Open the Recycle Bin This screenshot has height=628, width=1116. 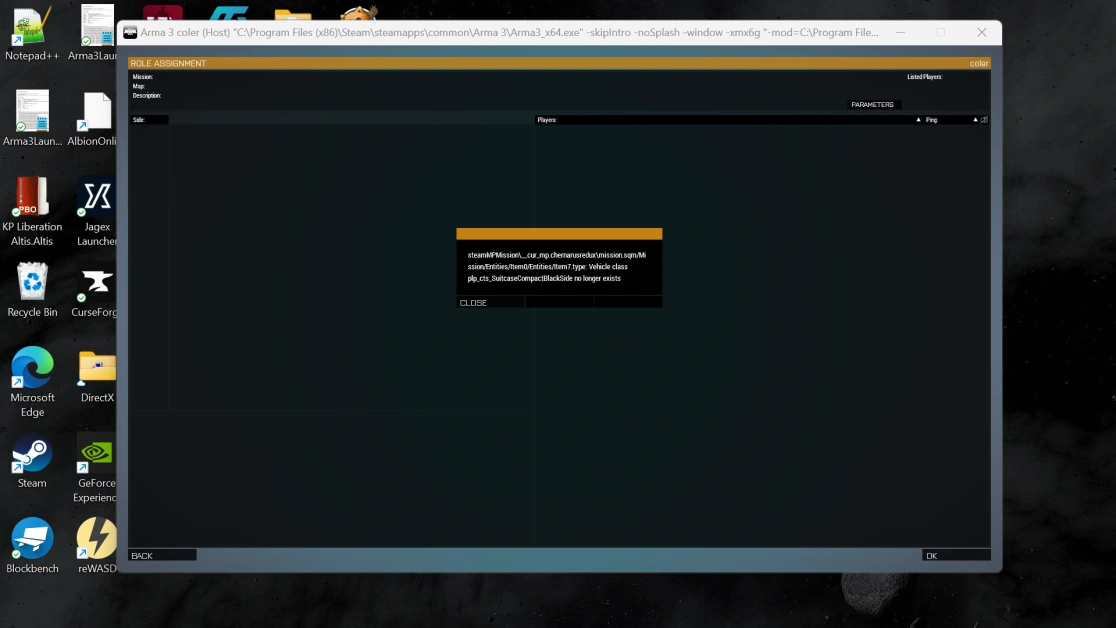pyautogui.click(x=32, y=290)
